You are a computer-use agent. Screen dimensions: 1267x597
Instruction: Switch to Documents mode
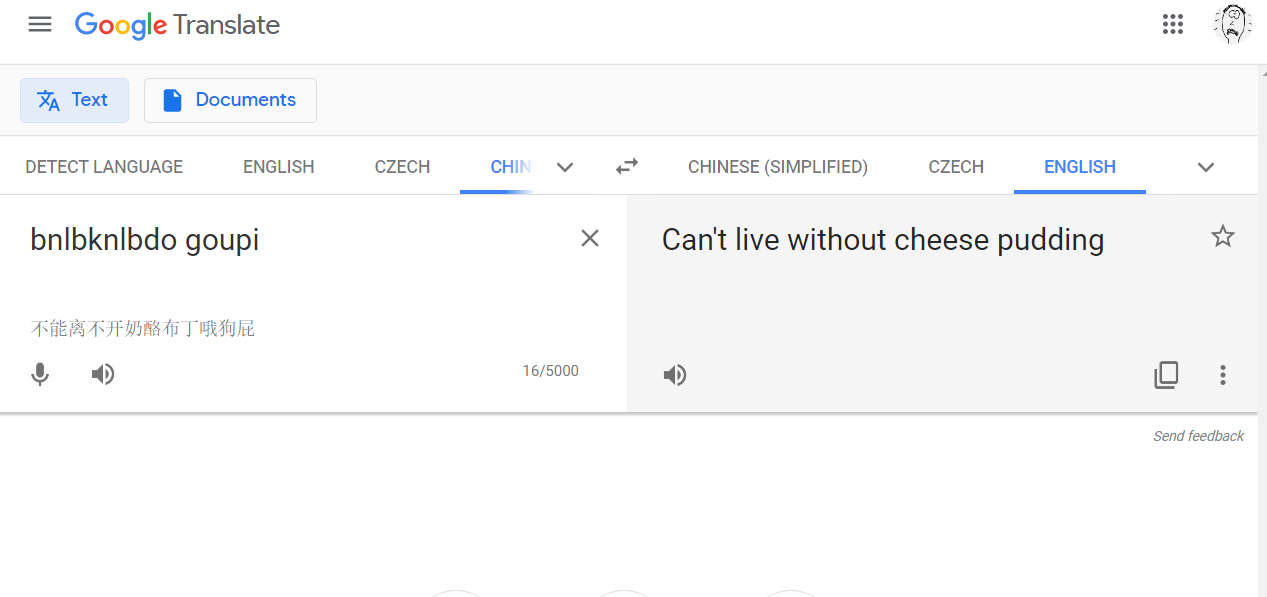230,100
